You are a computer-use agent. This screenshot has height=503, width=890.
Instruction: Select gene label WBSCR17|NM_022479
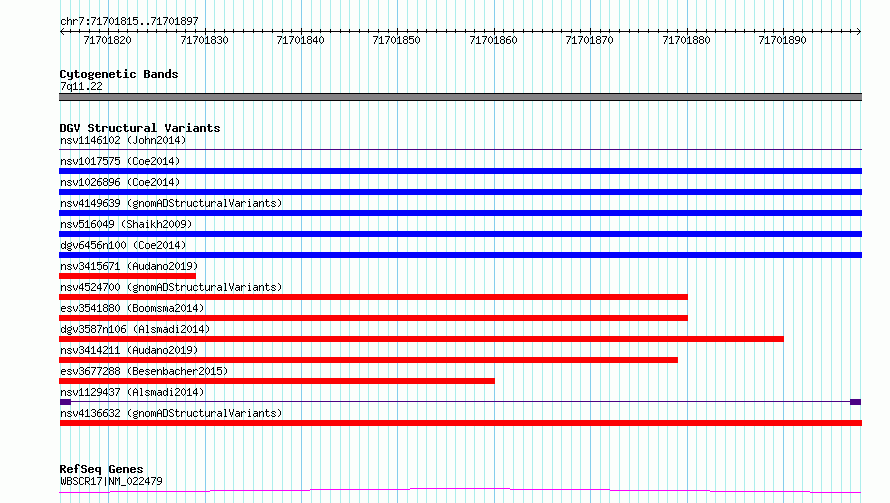[111, 481]
